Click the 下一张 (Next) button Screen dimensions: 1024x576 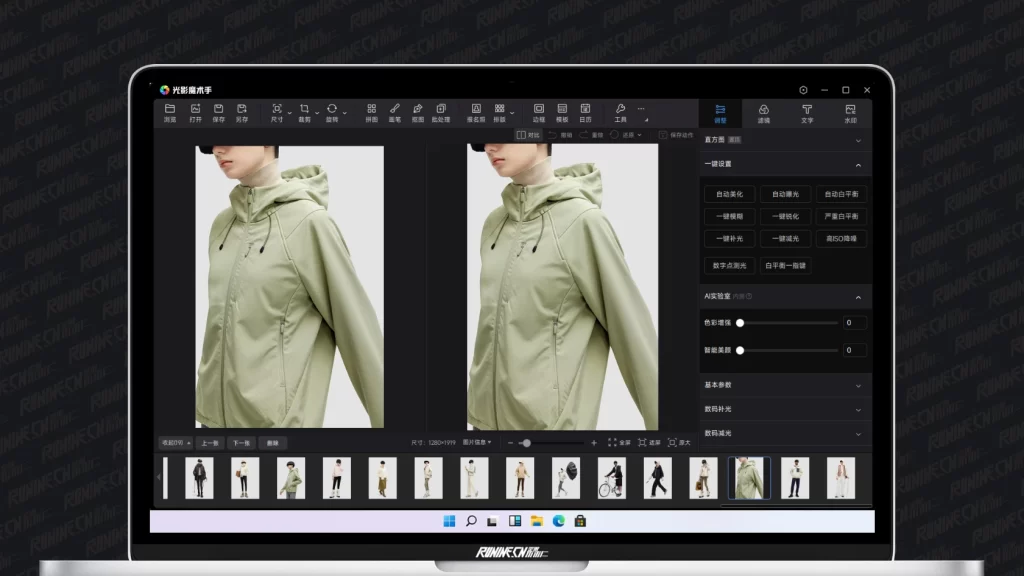coord(241,442)
